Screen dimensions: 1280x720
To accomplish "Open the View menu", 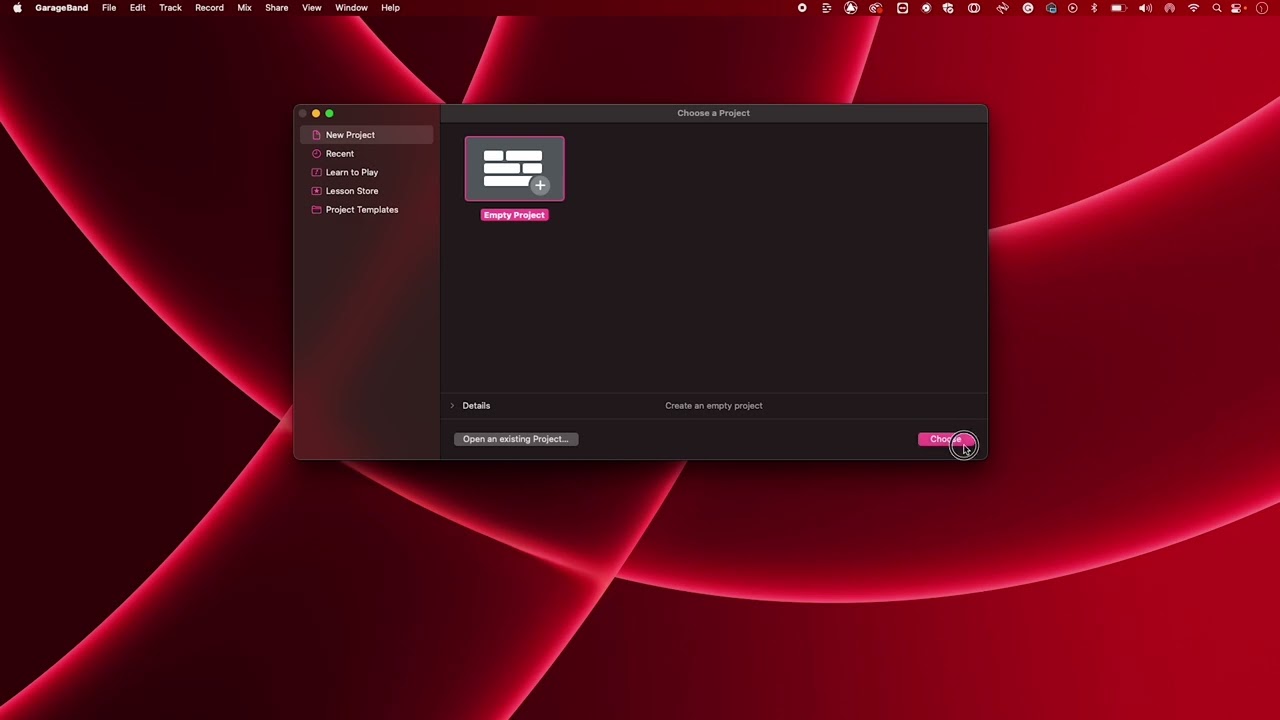I will 312,8.
